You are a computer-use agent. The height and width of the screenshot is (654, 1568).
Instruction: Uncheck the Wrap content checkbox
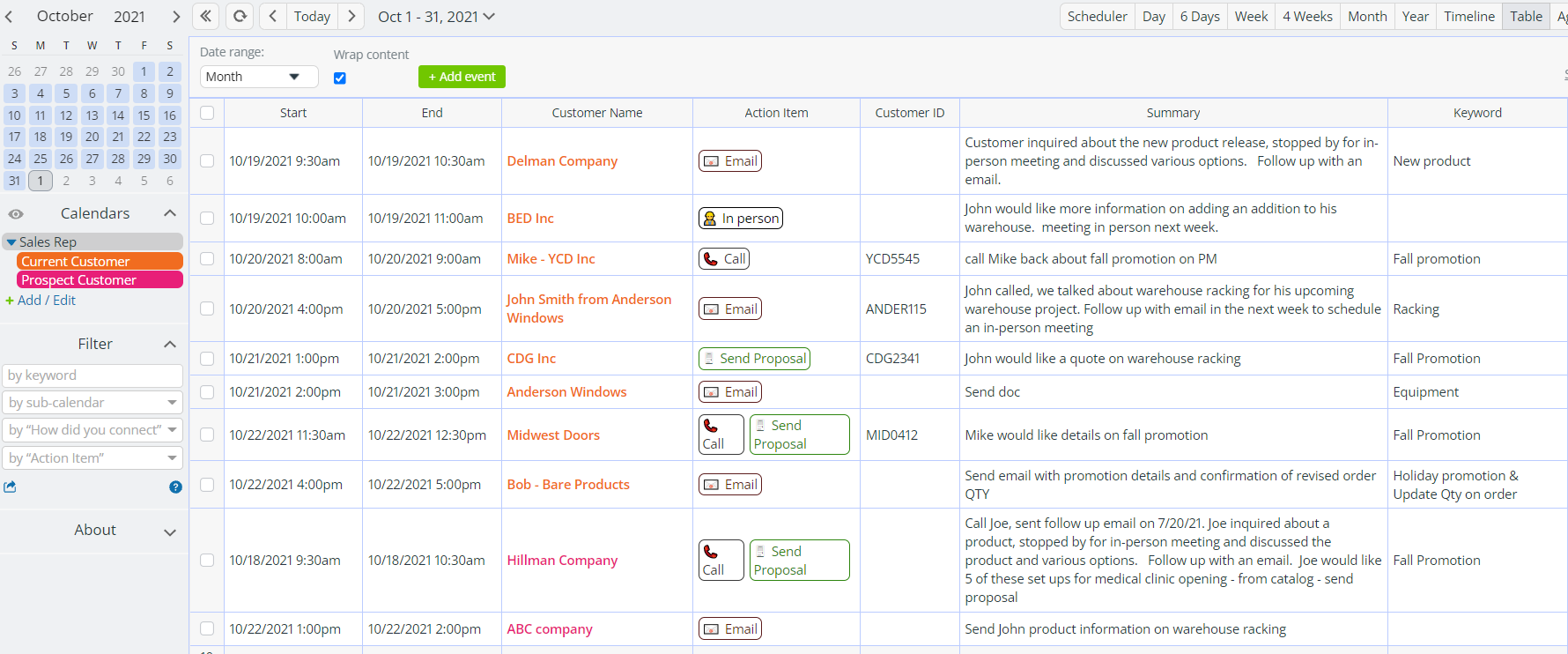point(340,78)
